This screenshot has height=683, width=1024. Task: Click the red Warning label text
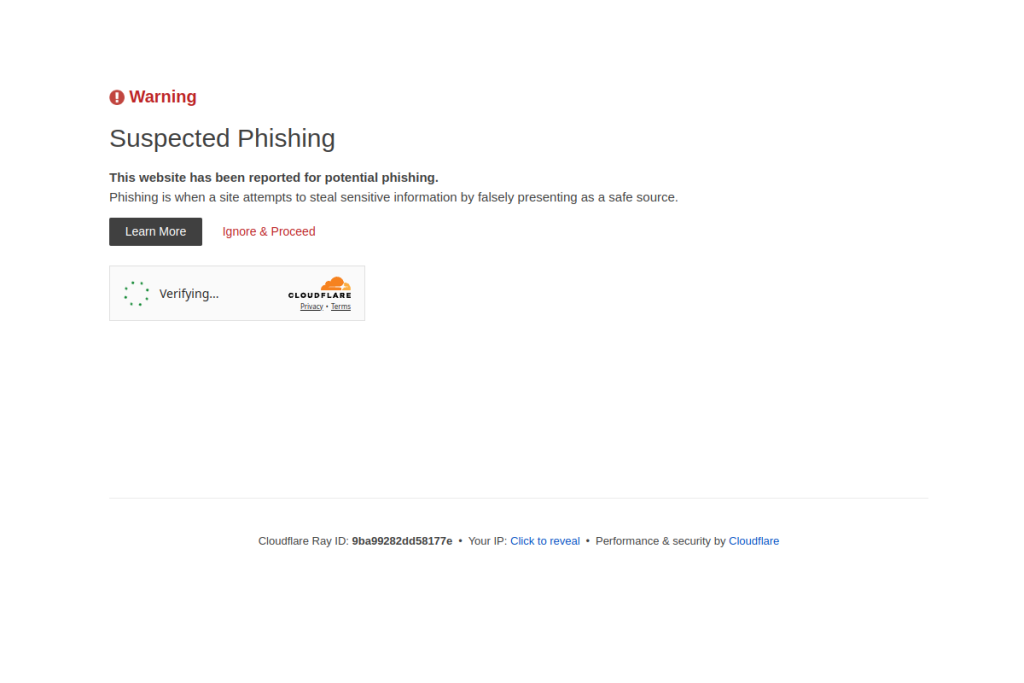click(x=163, y=97)
